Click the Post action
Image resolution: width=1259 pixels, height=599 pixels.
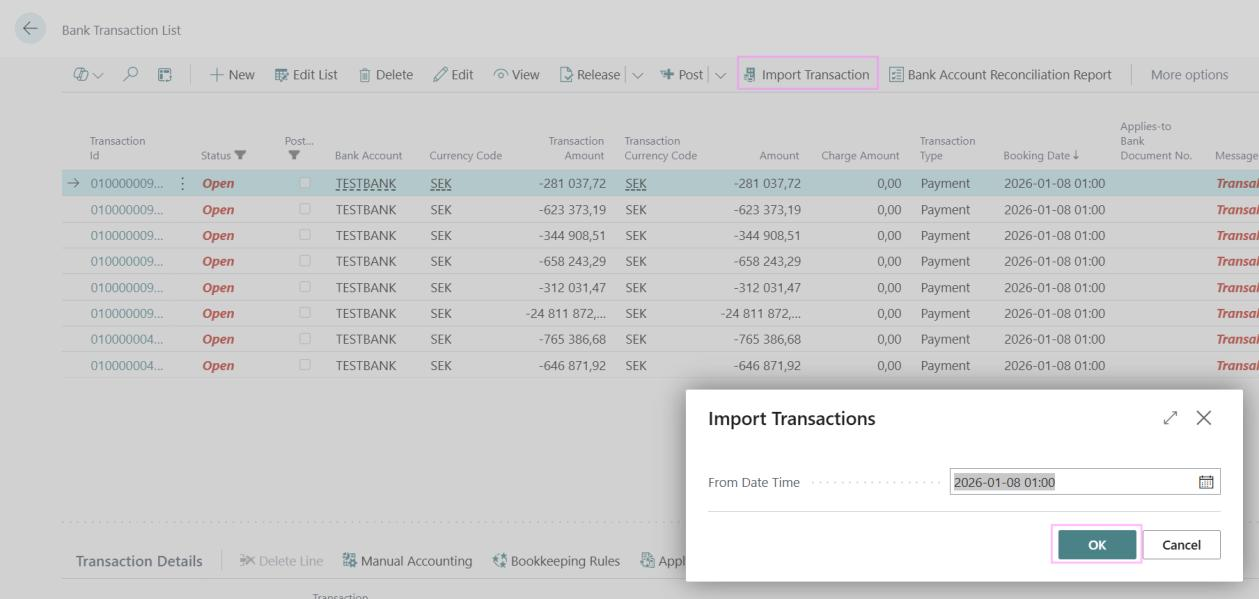(681, 75)
